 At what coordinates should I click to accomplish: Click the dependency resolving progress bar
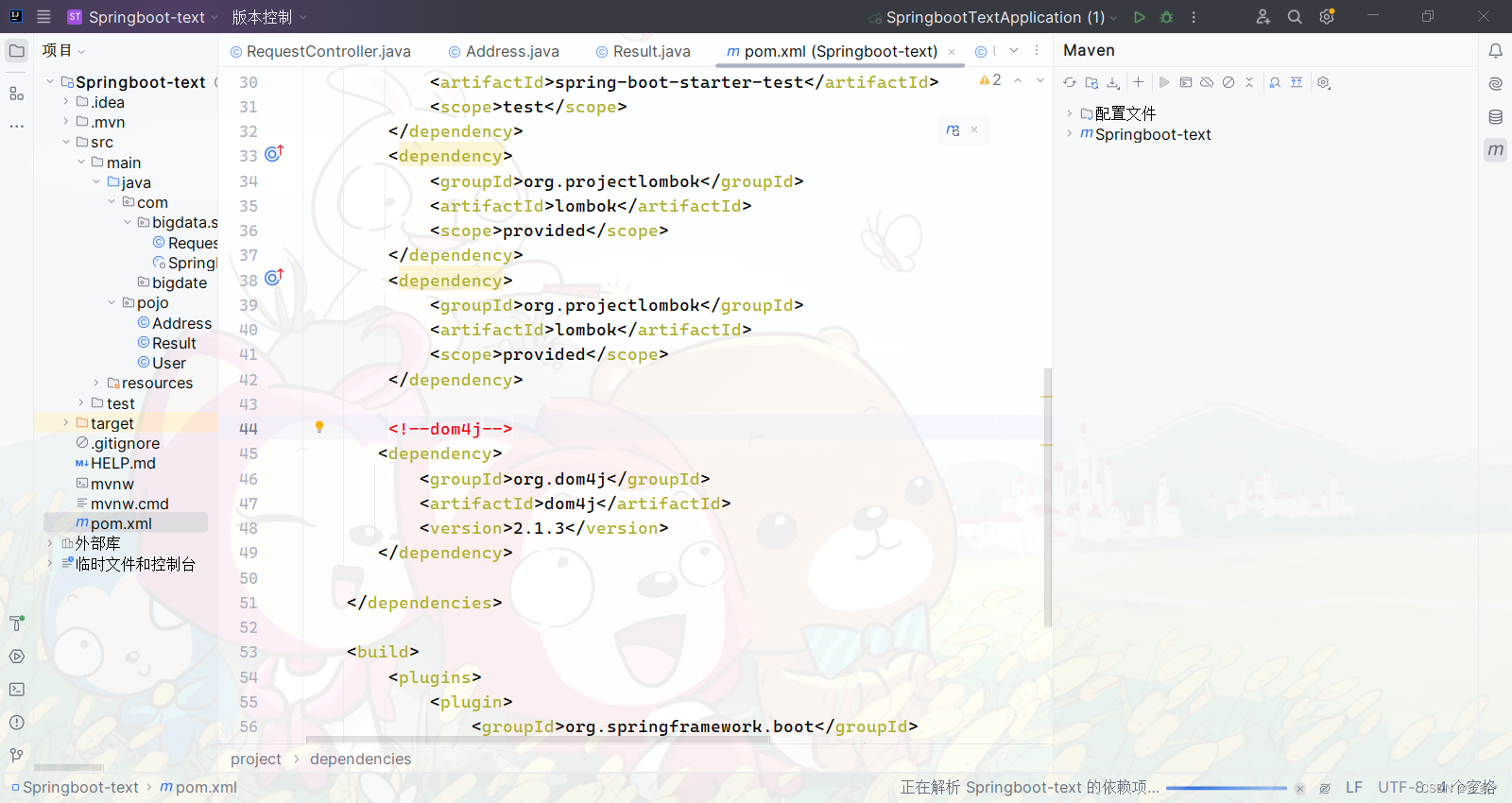pos(1226,788)
